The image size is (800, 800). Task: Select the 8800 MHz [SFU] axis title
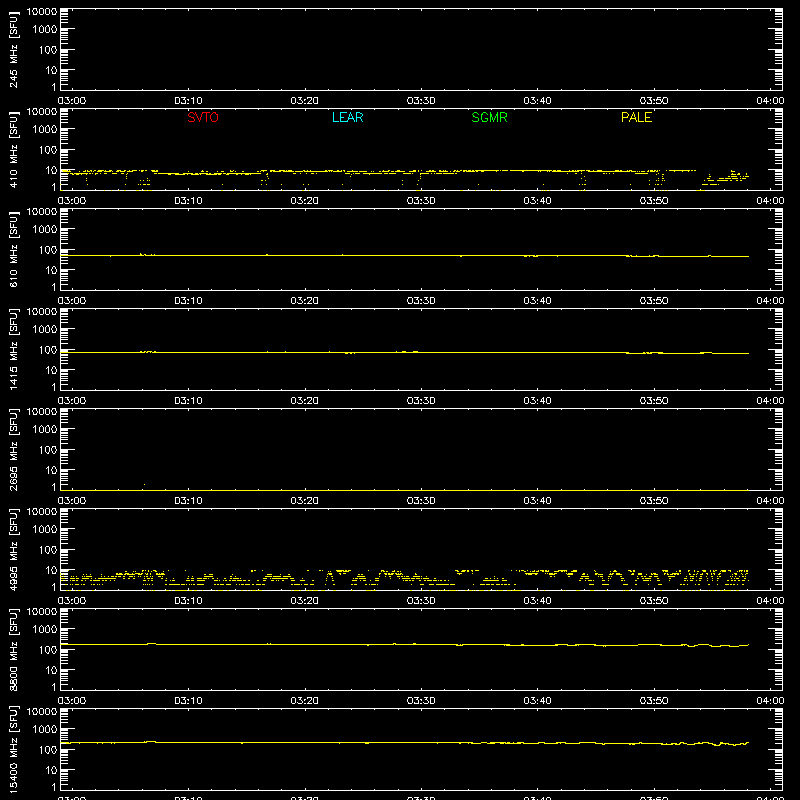click(13, 649)
